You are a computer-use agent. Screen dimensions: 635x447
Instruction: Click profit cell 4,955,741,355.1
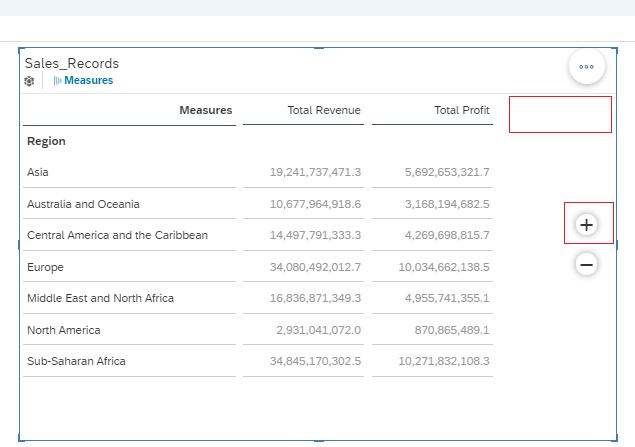tap(447, 298)
